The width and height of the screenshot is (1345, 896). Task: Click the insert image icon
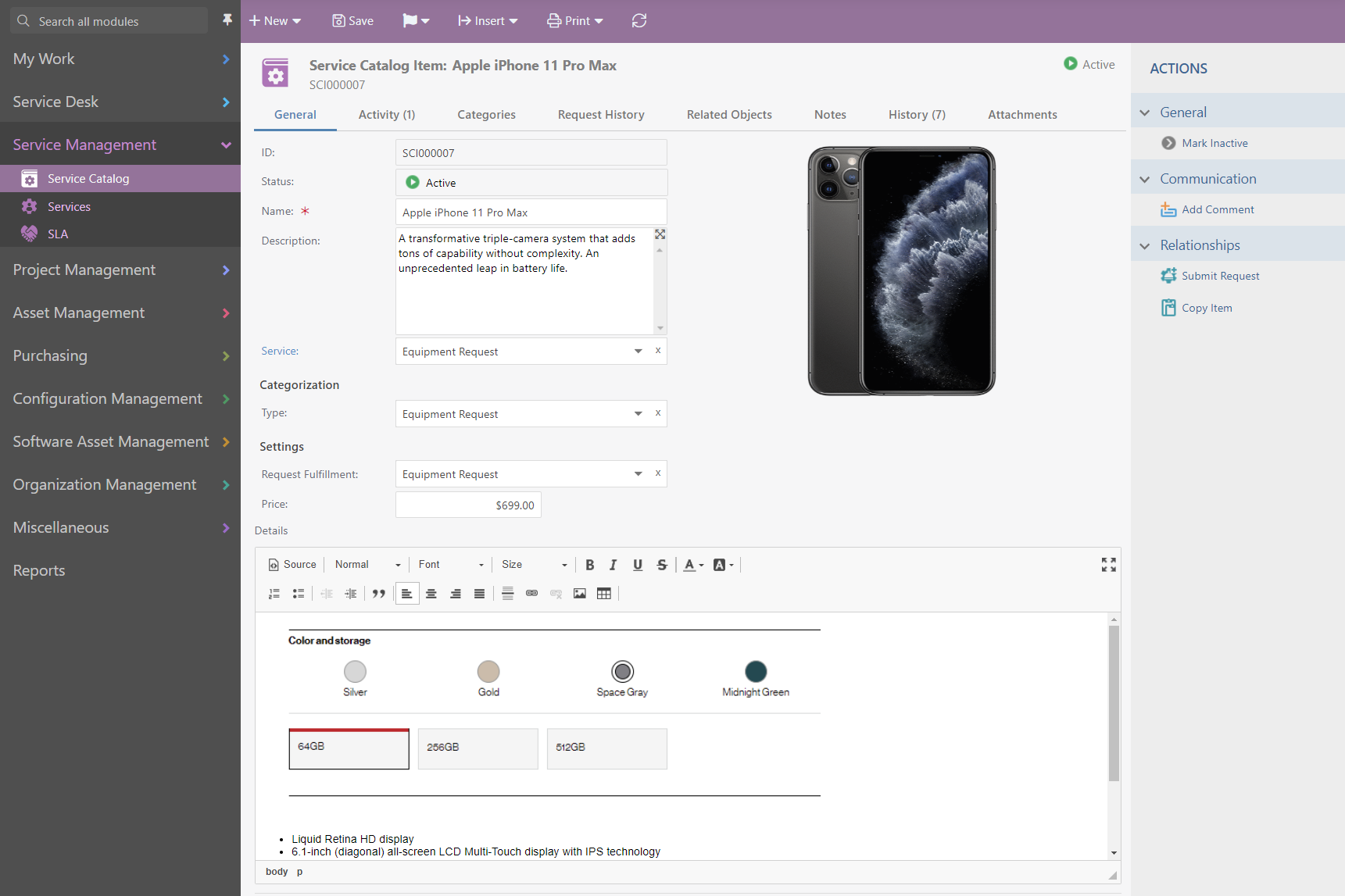coord(580,594)
